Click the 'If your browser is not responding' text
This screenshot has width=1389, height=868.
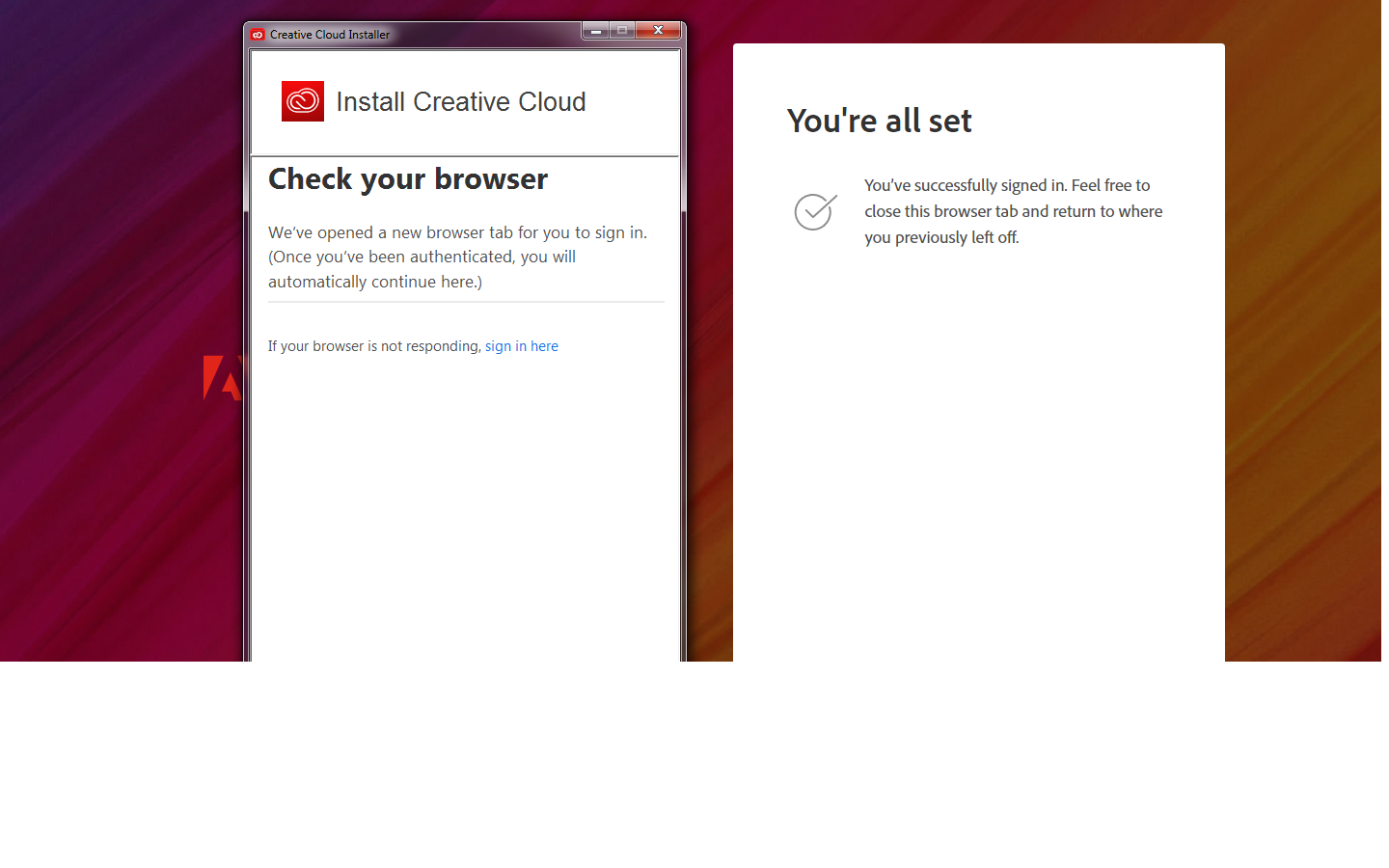click(374, 346)
